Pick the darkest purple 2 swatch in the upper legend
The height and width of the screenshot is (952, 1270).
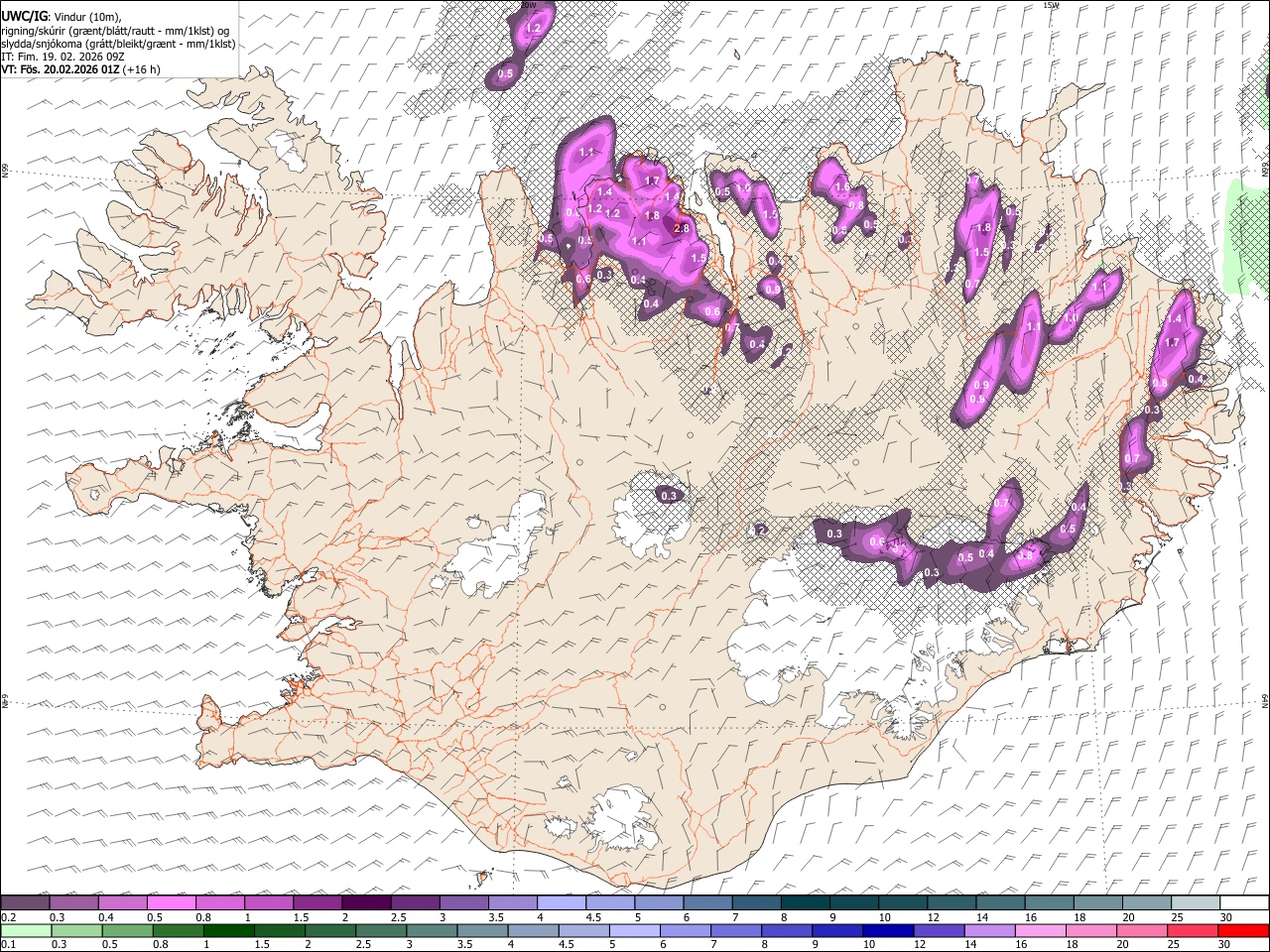[366, 903]
